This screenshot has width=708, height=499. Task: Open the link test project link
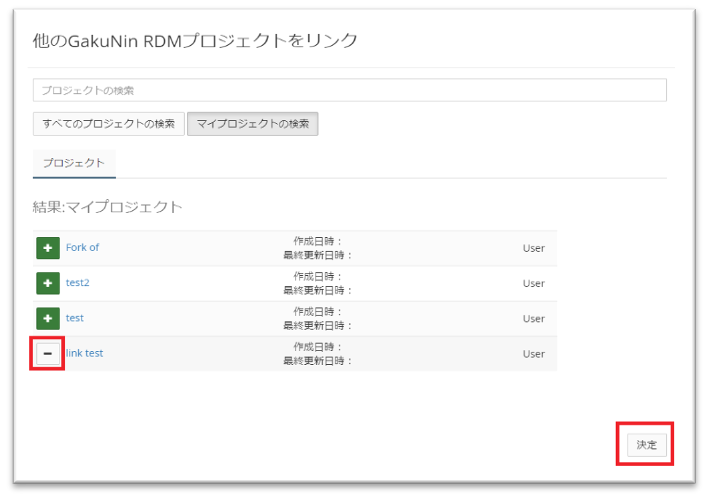84,353
